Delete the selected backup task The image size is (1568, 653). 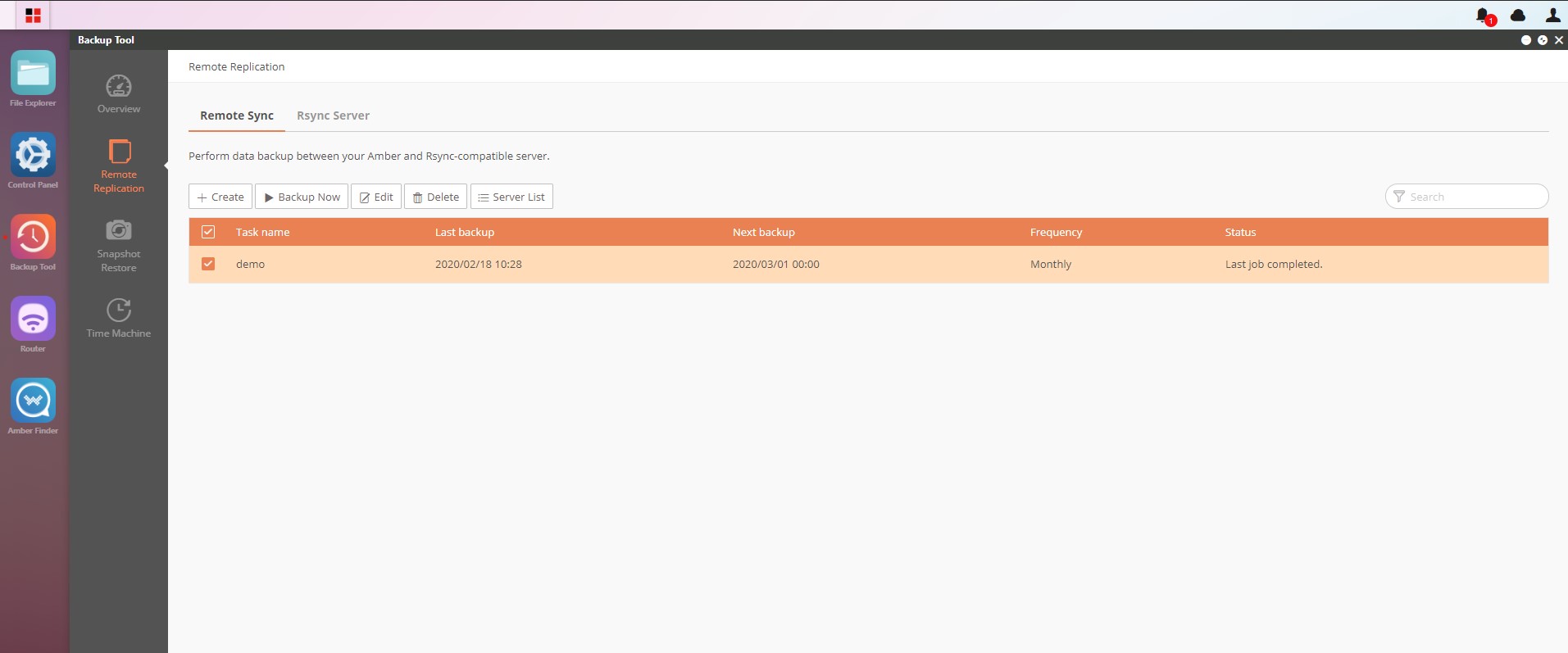(x=436, y=197)
